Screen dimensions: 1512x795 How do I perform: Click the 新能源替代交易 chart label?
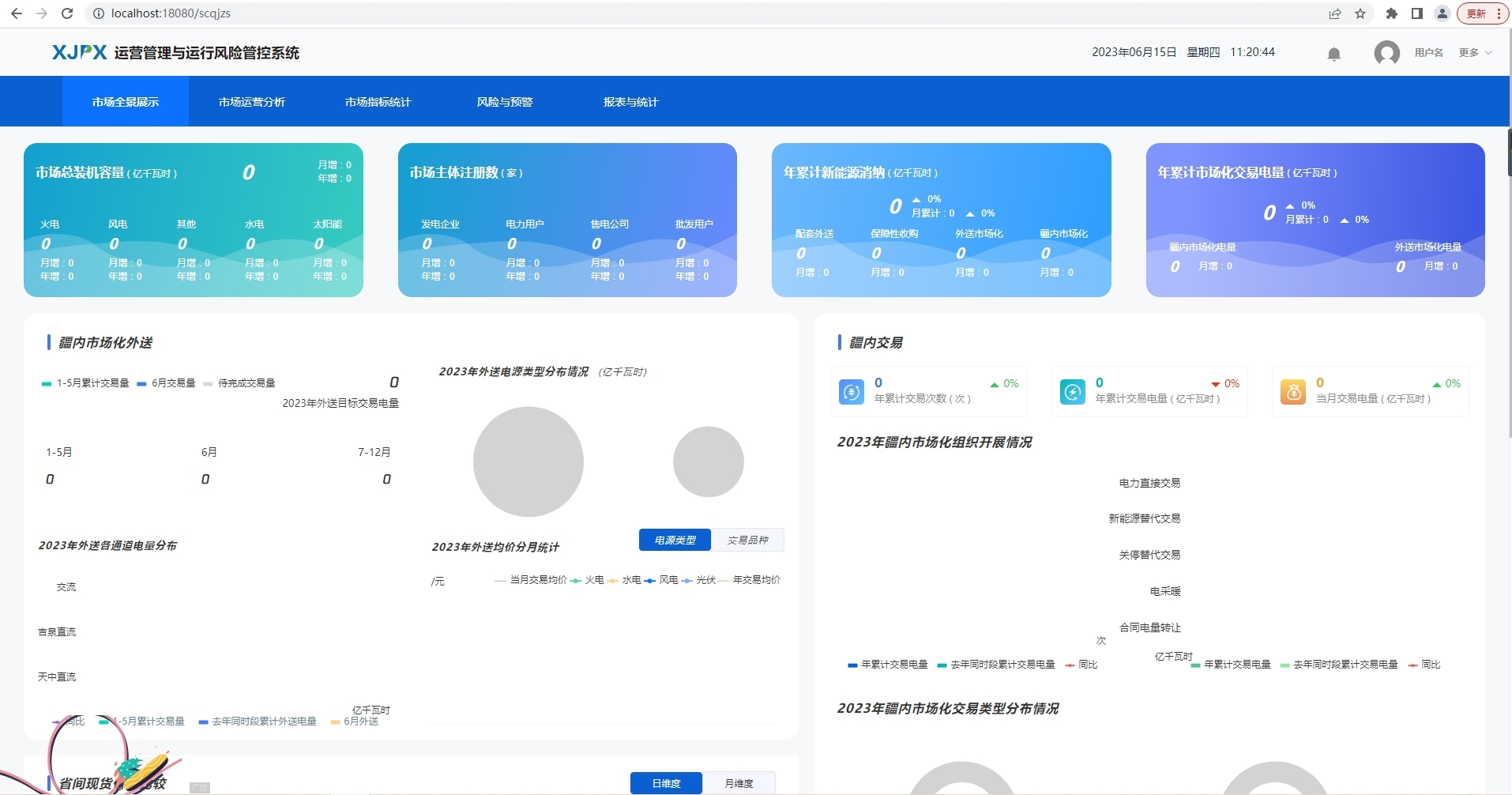(x=1145, y=518)
